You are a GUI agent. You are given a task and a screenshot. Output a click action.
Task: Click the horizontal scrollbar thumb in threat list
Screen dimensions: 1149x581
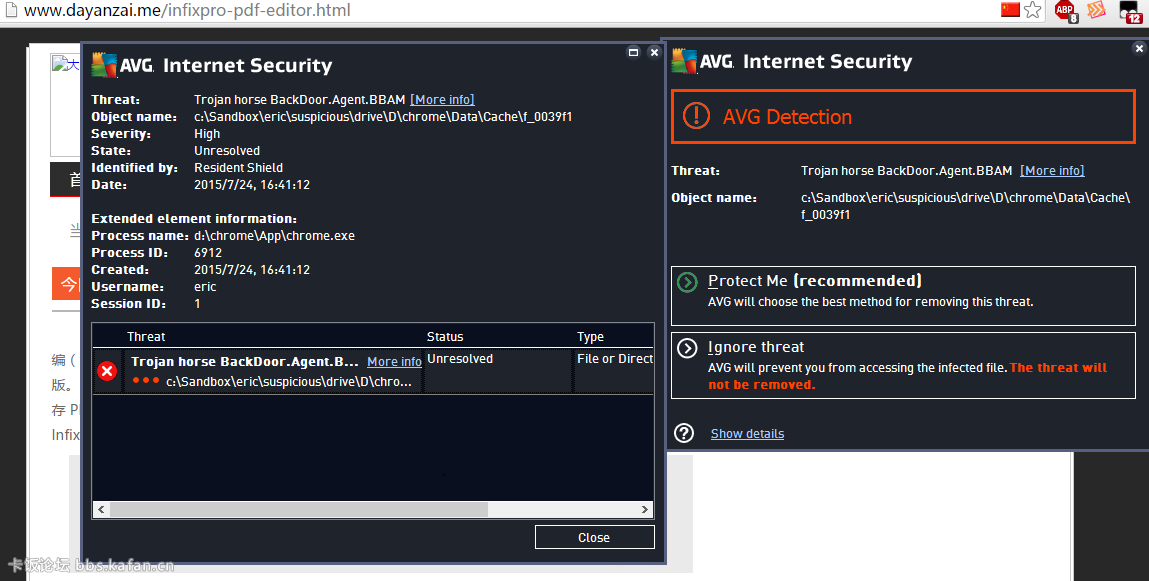click(x=298, y=509)
